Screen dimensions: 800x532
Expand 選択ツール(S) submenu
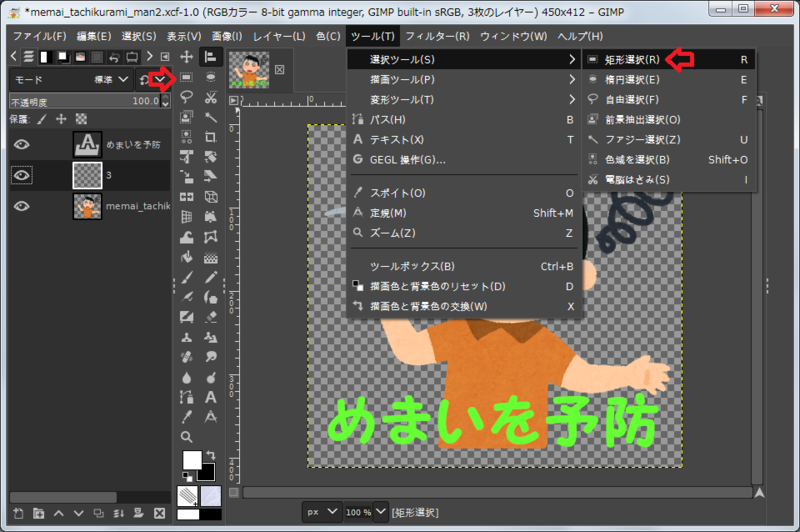pyautogui.click(x=463, y=59)
